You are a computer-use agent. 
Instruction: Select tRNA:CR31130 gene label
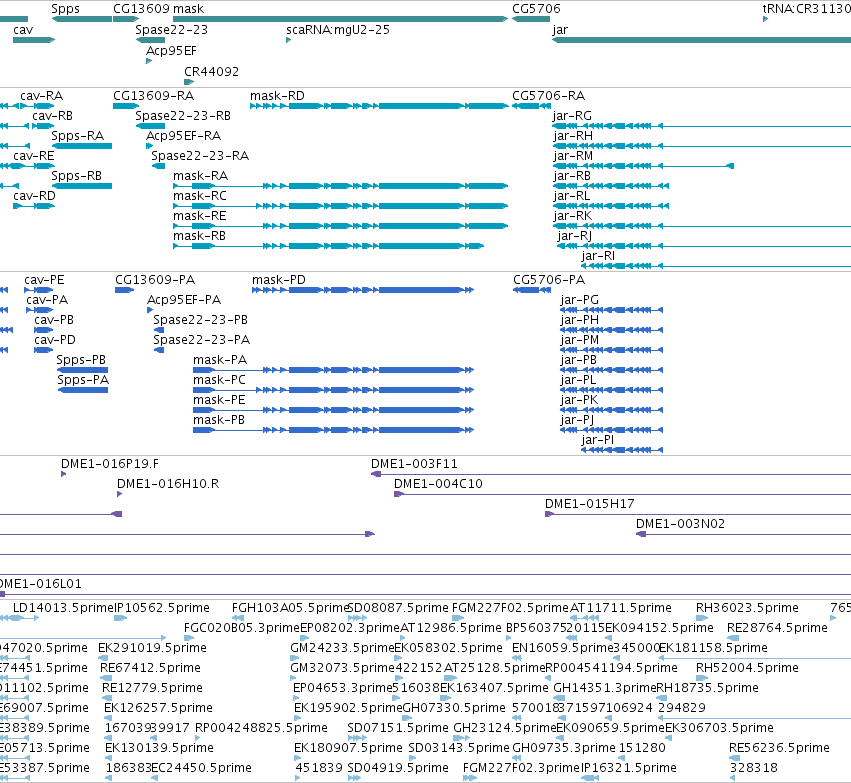[x=806, y=9]
